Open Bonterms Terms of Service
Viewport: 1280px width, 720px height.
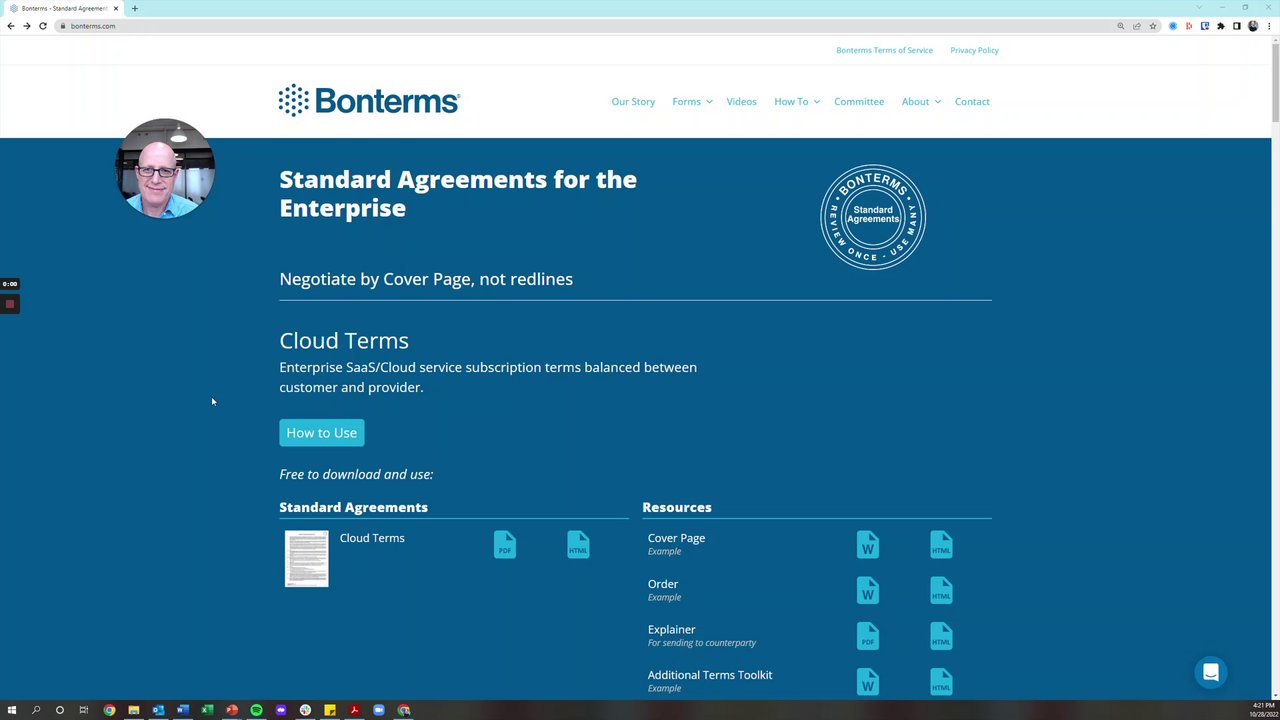(x=884, y=50)
